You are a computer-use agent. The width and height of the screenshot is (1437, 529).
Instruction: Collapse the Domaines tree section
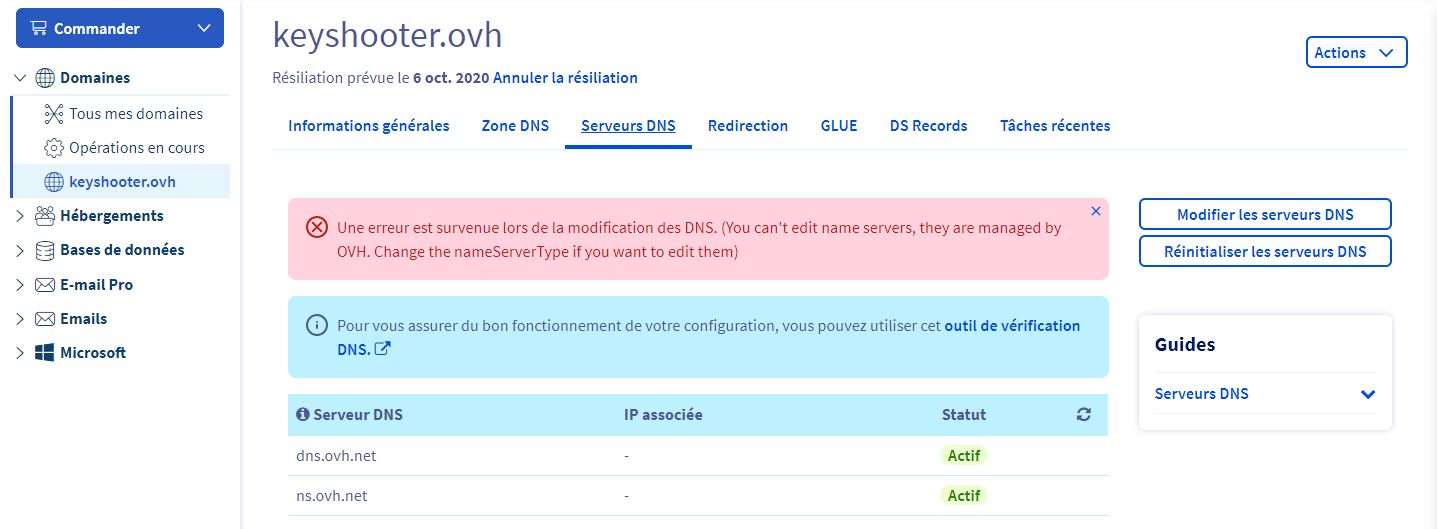[20, 78]
